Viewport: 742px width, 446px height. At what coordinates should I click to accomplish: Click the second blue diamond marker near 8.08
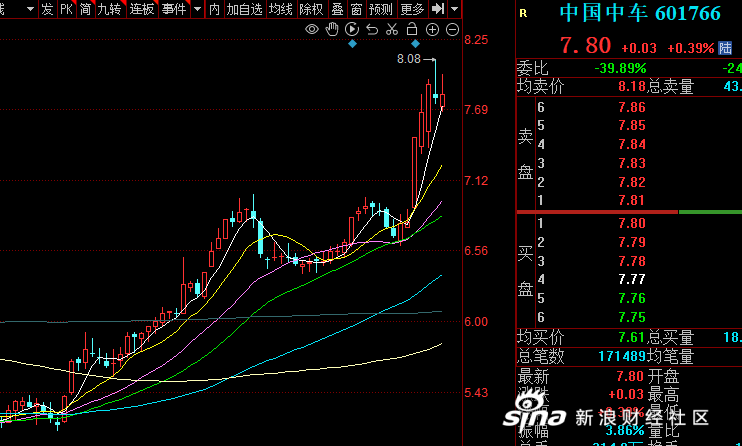415,44
